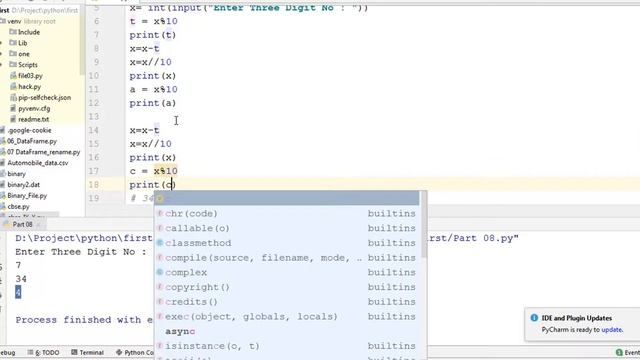
Task: Select pip-selfcheck.json file
Action: click(44, 98)
